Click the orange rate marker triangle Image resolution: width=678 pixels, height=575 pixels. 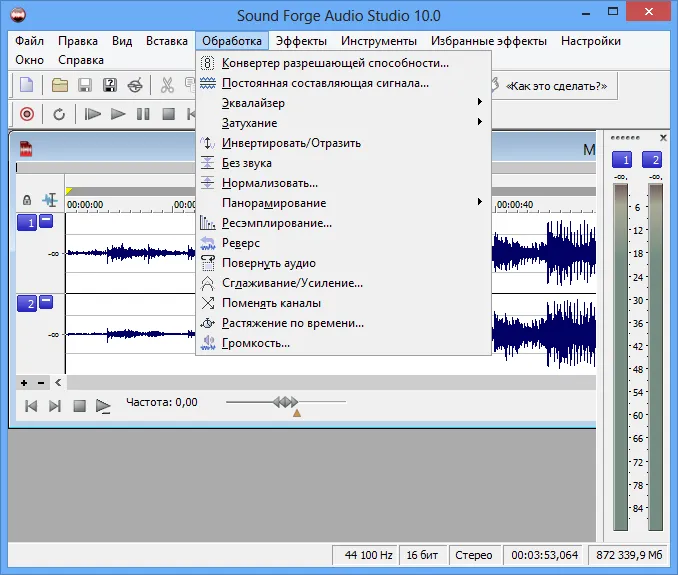(297, 413)
